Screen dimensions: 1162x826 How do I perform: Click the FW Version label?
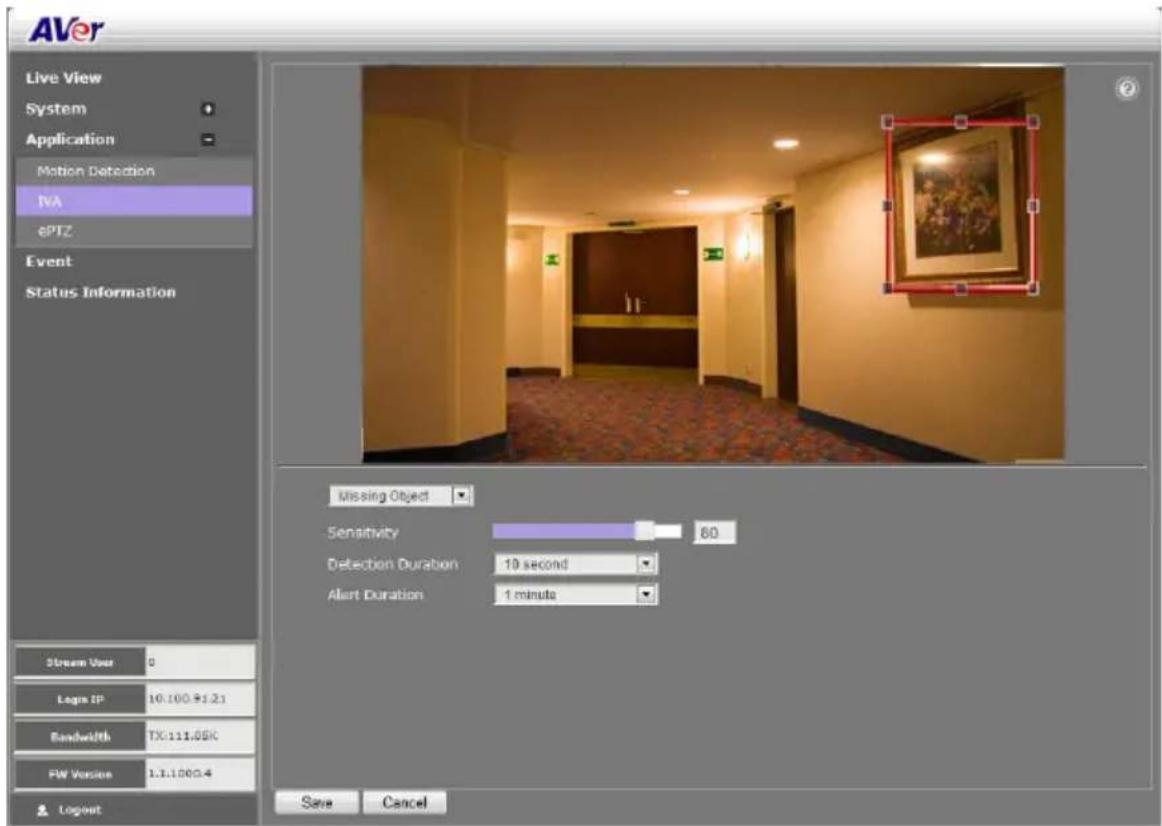[x=80, y=773]
